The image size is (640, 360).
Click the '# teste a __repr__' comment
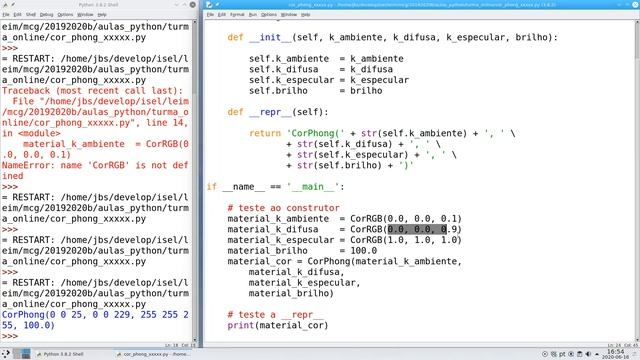(x=276, y=315)
